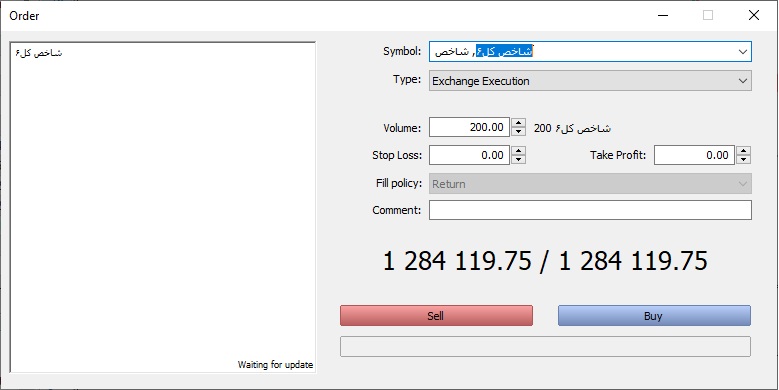
Task: Click the Volume input field
Action: (469, 127)
